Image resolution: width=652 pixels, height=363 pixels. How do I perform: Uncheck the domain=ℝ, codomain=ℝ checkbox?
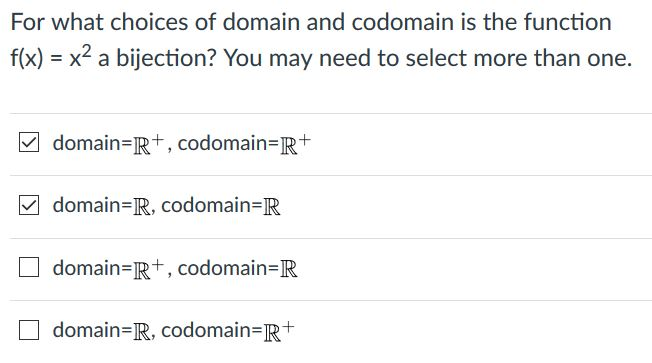click(29, 205)
